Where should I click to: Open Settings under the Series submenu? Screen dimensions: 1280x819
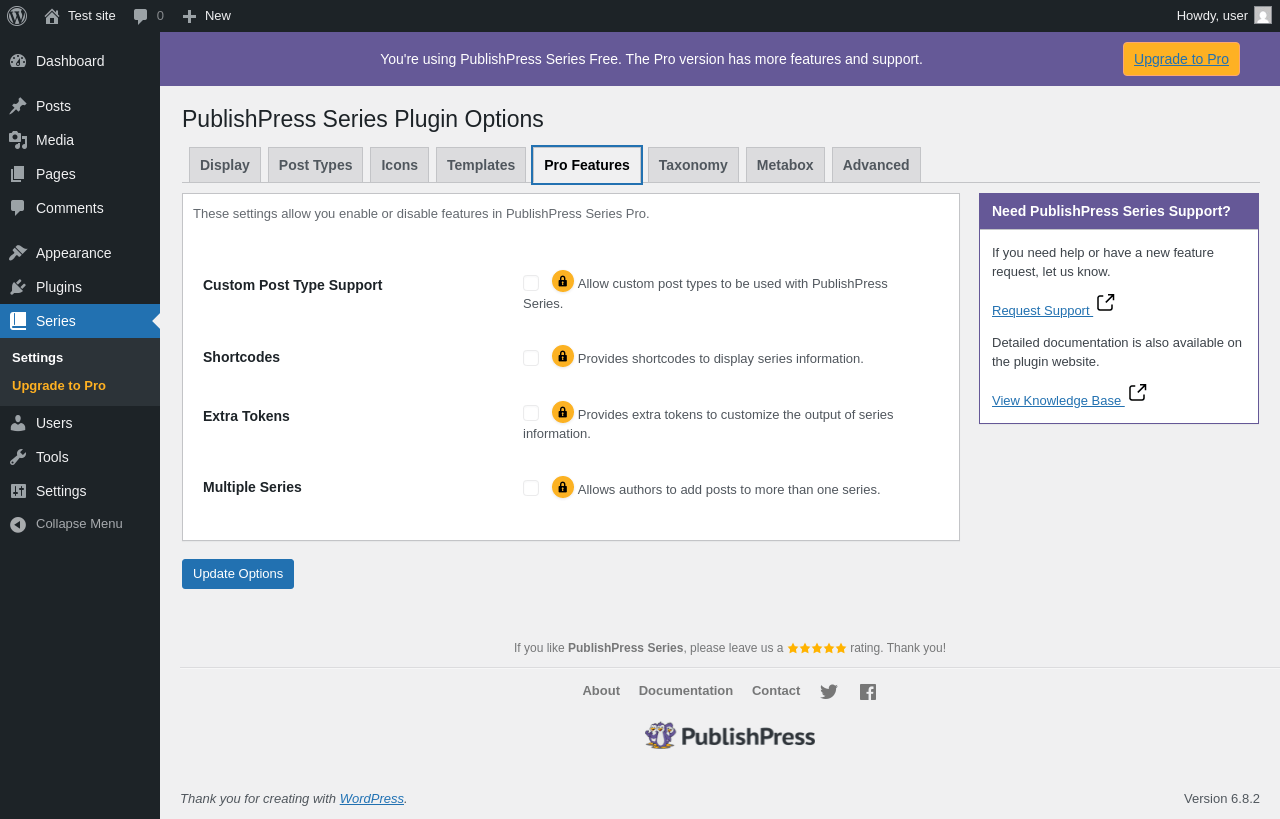pos(38,357)
